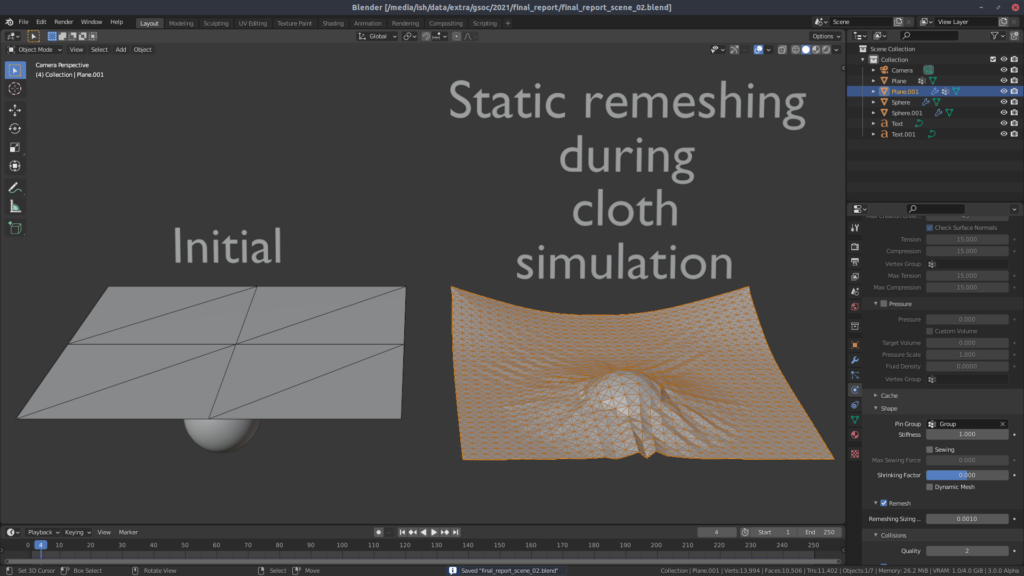
Task: Select the Measure tool
Action: pos(15,206)
